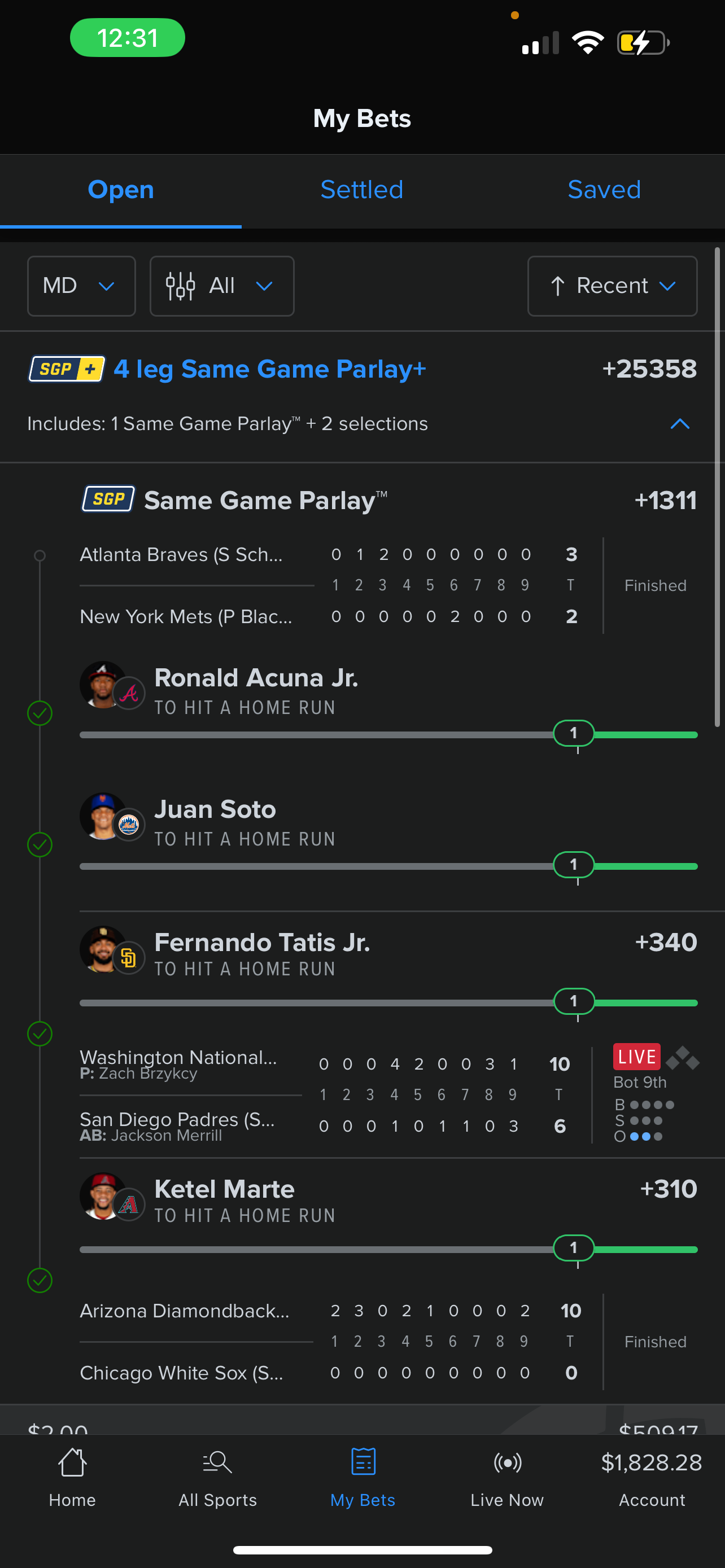Switch to the Saved tab
The height and width of the screenshot is (1568, 725).
tap(604, 190)
